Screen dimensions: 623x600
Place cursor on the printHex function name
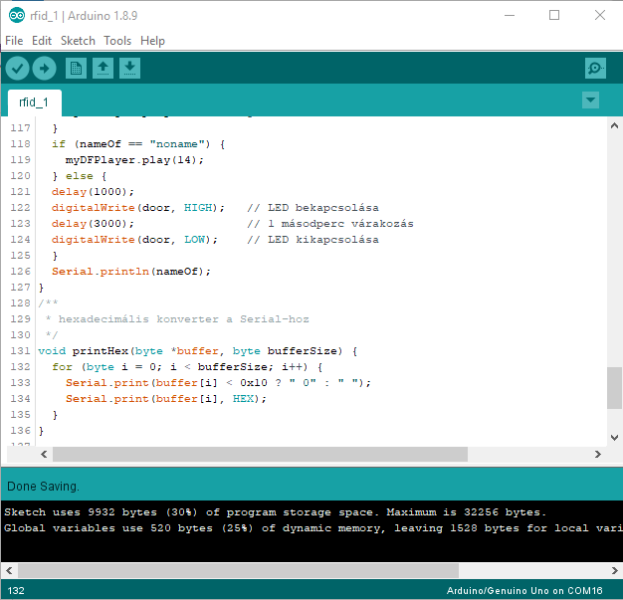pyautogui.click(x=99, y=351)
